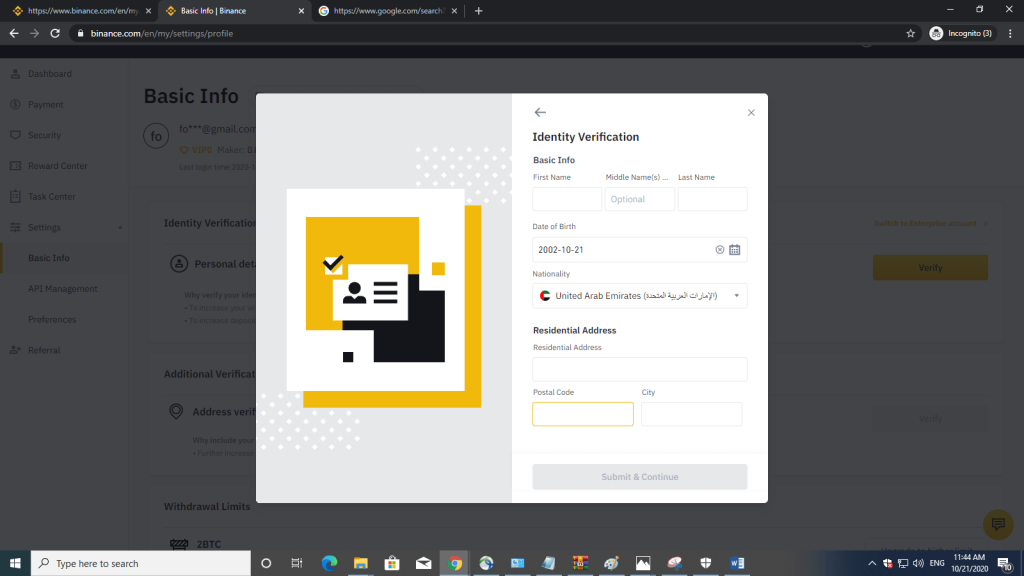Focus the Last Name field
Image resolution: width=1024 pixels, height=576 pixels.
coord(712,199)
